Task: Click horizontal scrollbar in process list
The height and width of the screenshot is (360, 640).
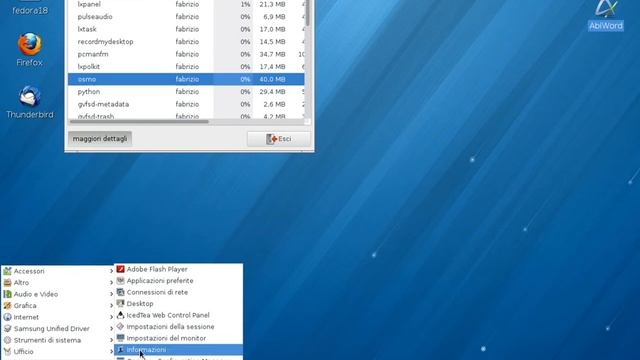Action: tap(139, 122)
